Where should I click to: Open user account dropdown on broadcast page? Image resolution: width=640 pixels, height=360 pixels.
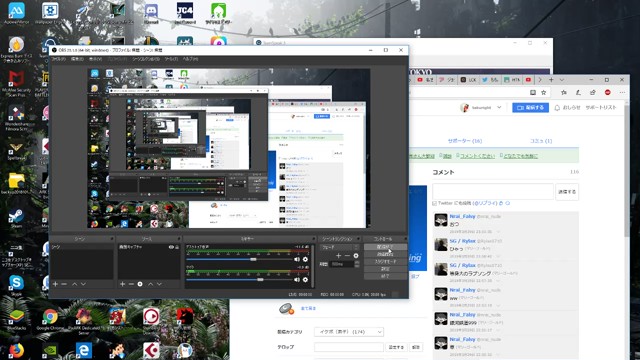click(x=499, y=107)
